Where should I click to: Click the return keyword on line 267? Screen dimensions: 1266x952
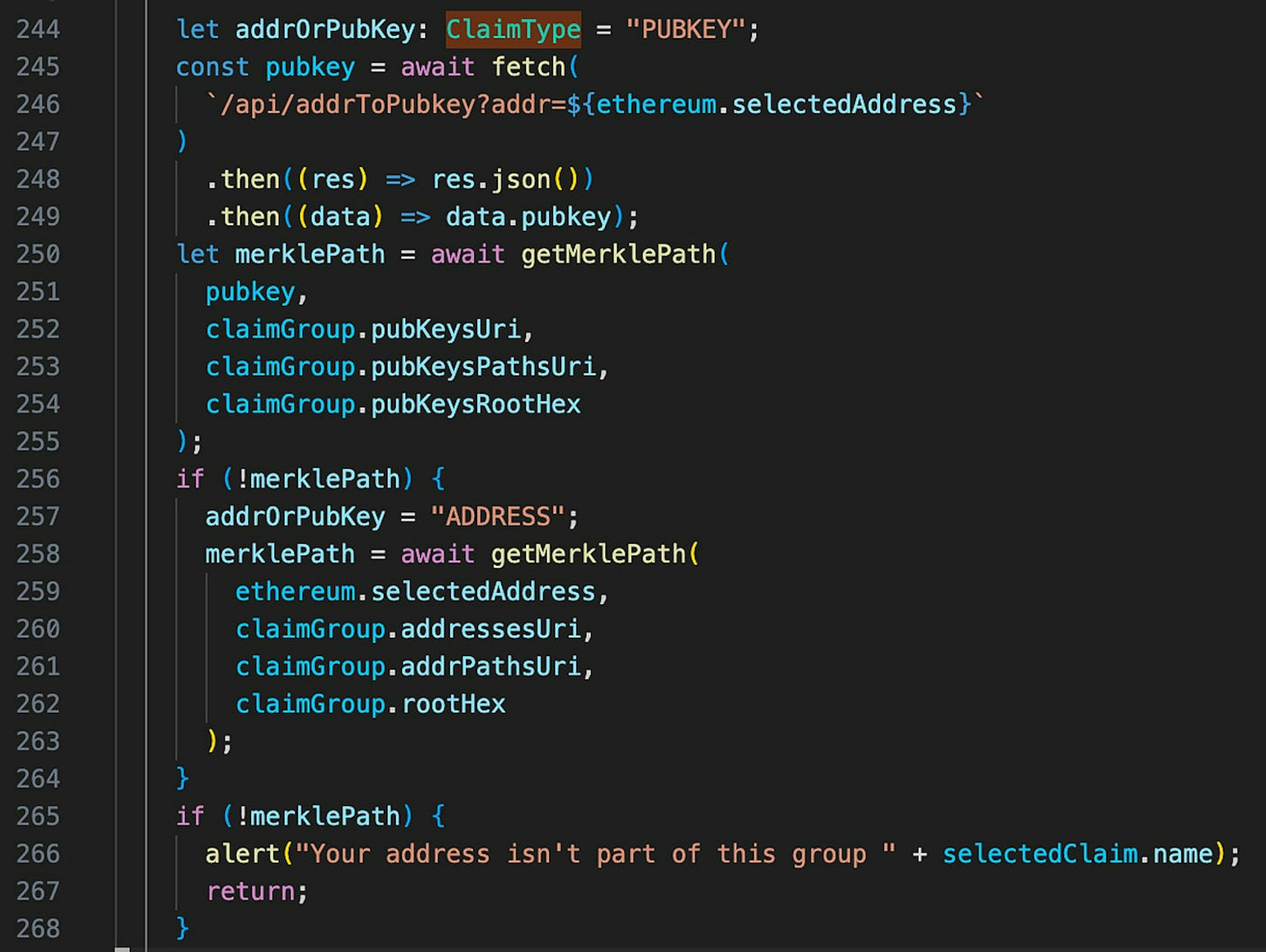pyautogui.click(x=250, y=891)
